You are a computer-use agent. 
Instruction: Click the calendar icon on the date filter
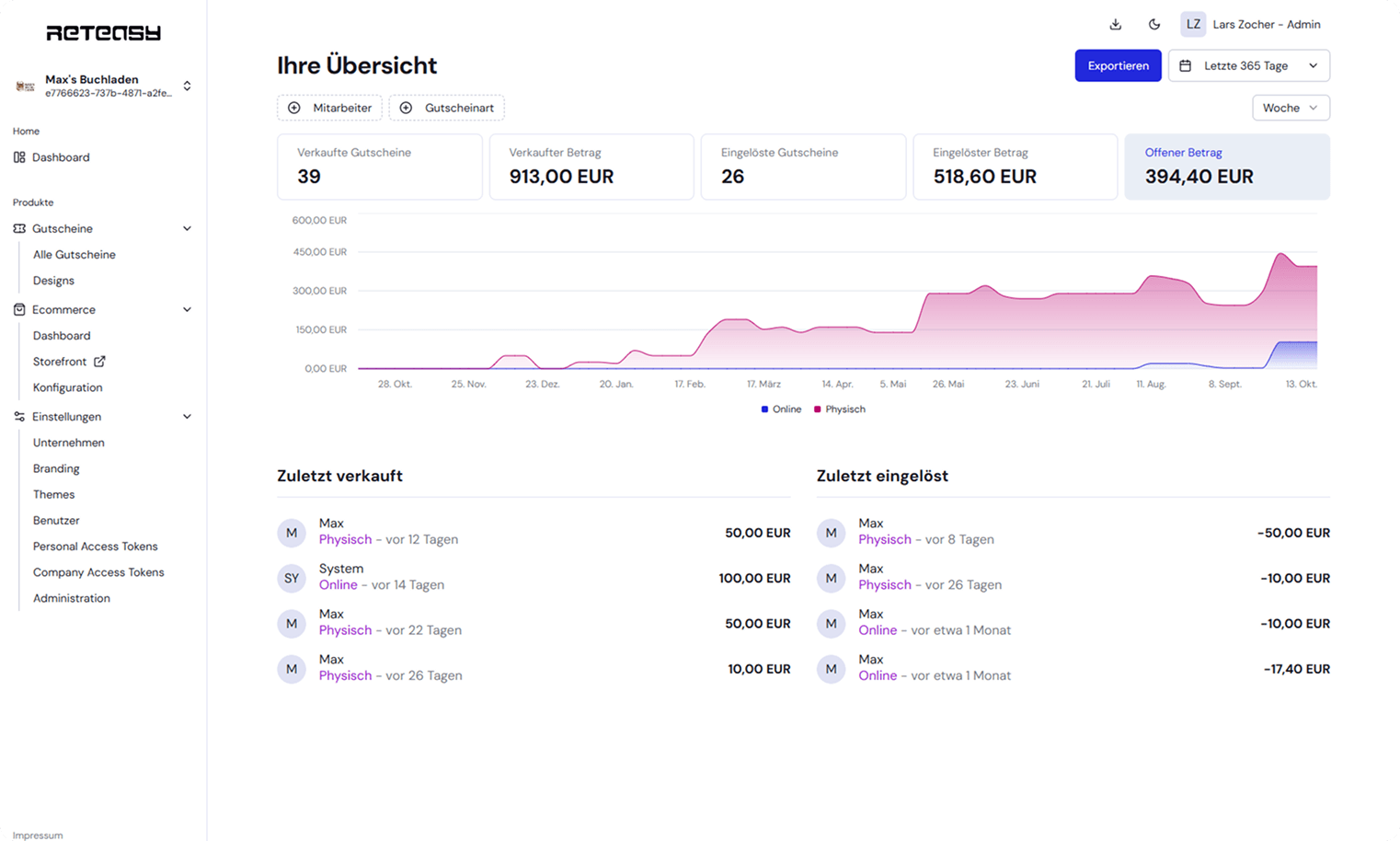(x=1190, y=64)
